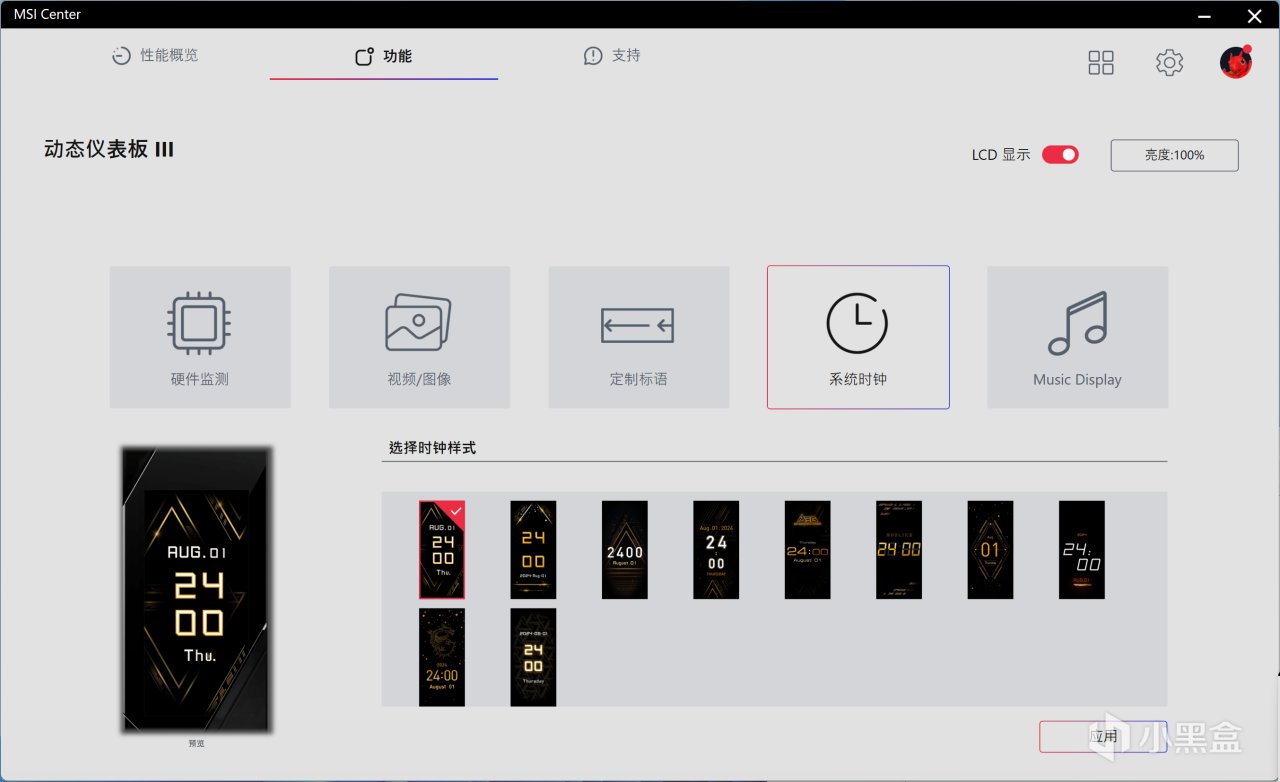The height and width of the screenshot is (782, 1280).
Task: Choose the clock style with large 01 in diamond
Action: click(x=990, y=550)
